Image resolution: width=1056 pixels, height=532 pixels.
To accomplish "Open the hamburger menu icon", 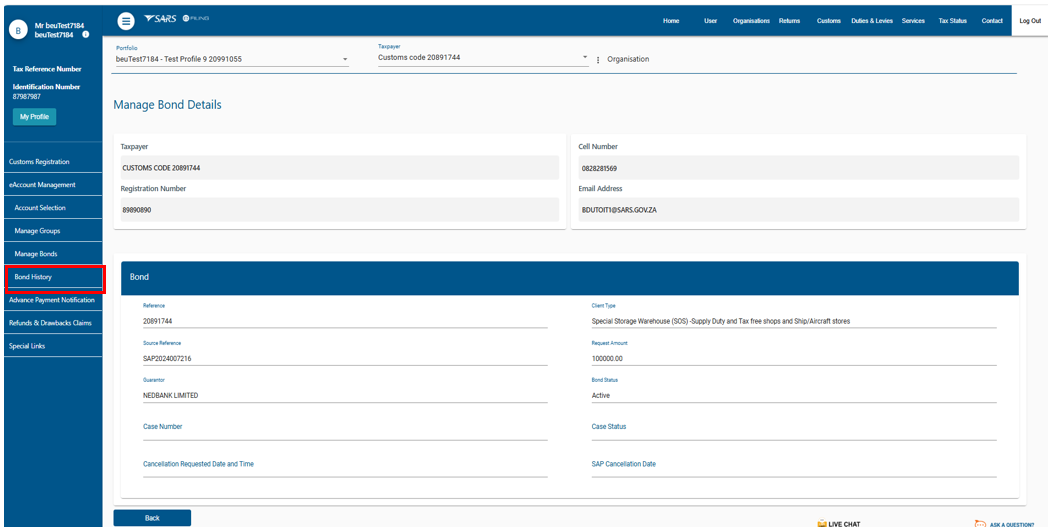I will [126, 21].
